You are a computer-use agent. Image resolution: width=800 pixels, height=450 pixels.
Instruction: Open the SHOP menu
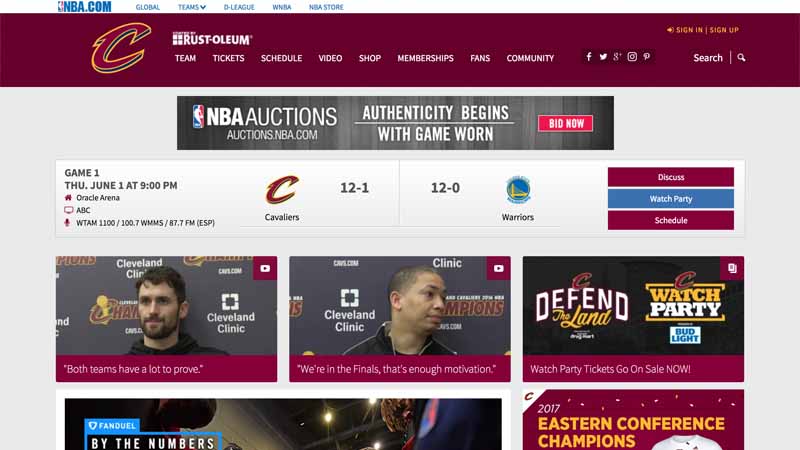point(370,58)
